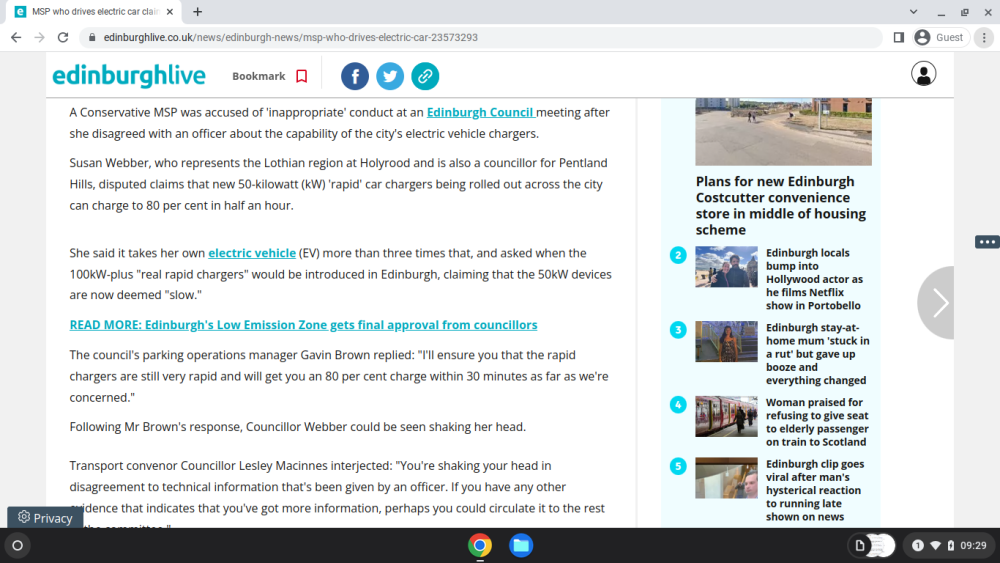Open electric vehicle link

(x=252, y=253)
